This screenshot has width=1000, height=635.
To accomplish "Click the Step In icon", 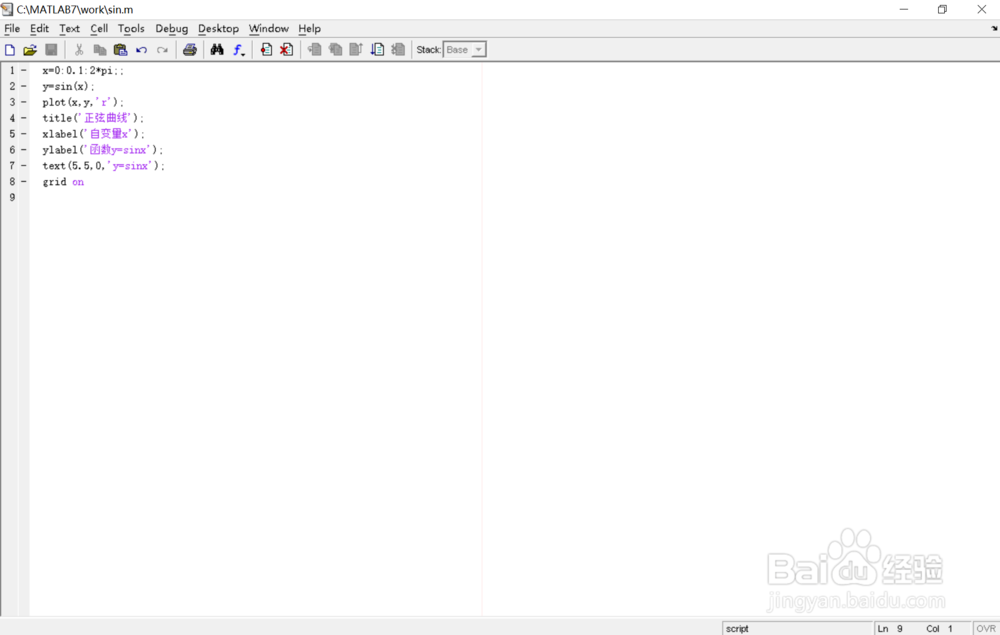I will coord(335,50).
